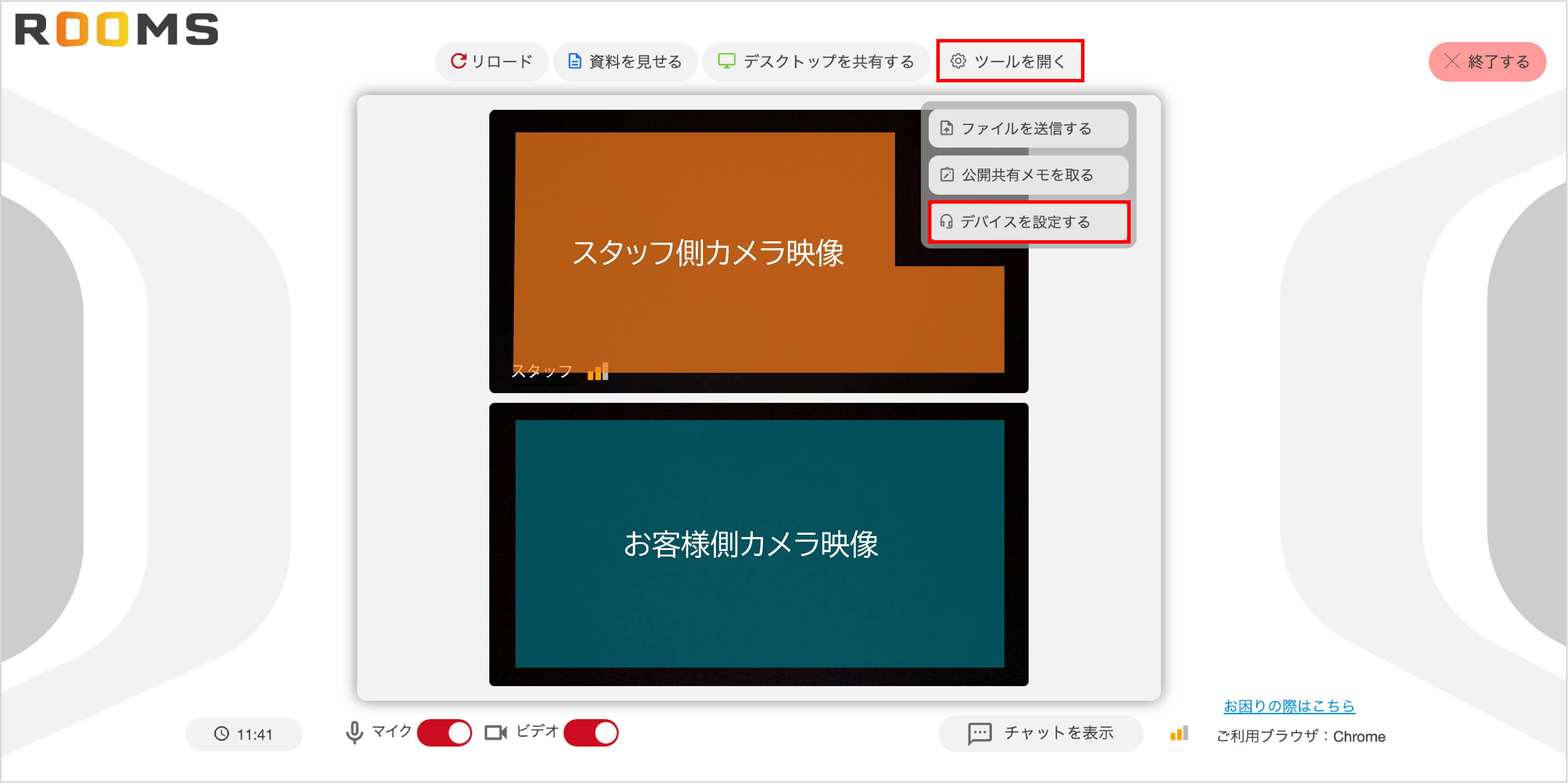Open the gear icon on ツールを開く
Screen dimensions: 1568x783
coord(959,61)
